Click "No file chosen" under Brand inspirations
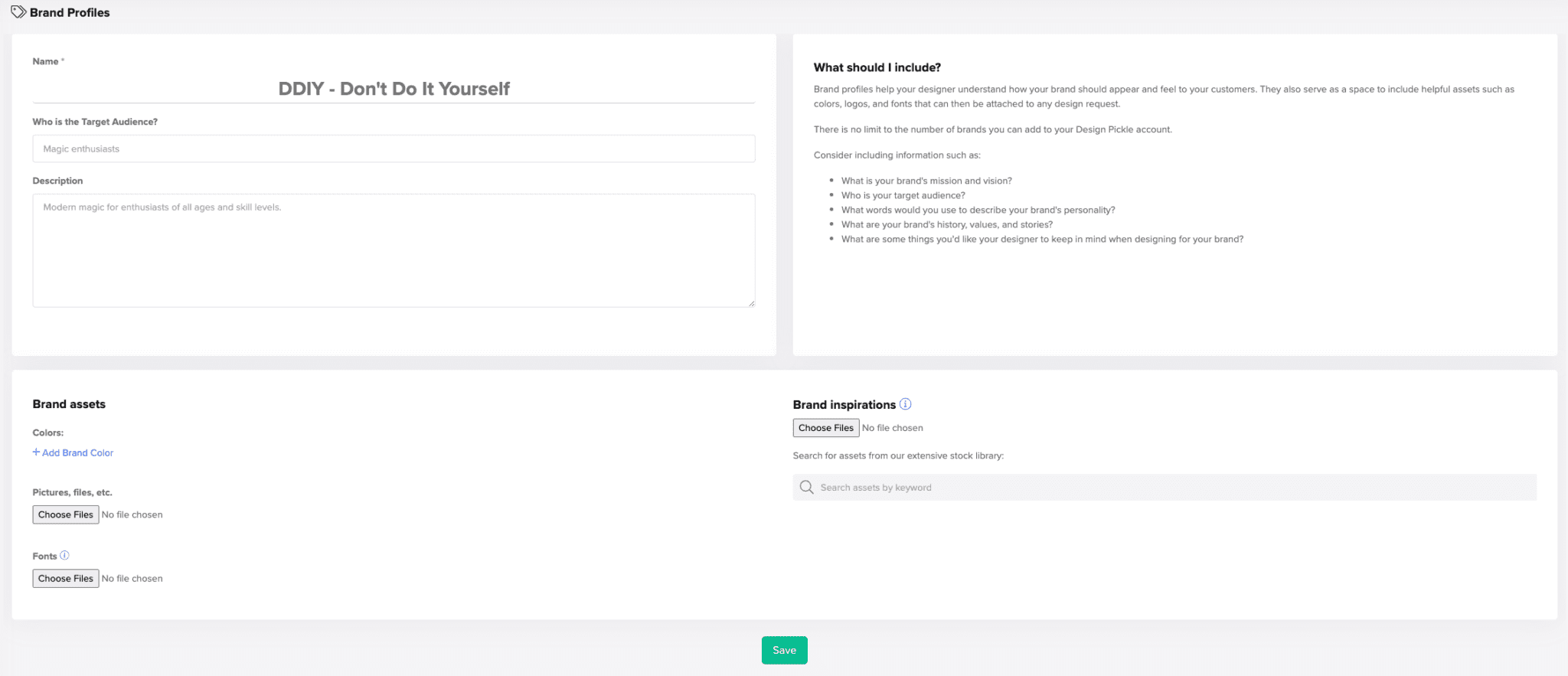This screenshot has height=676, width=1568. point(893,428)
